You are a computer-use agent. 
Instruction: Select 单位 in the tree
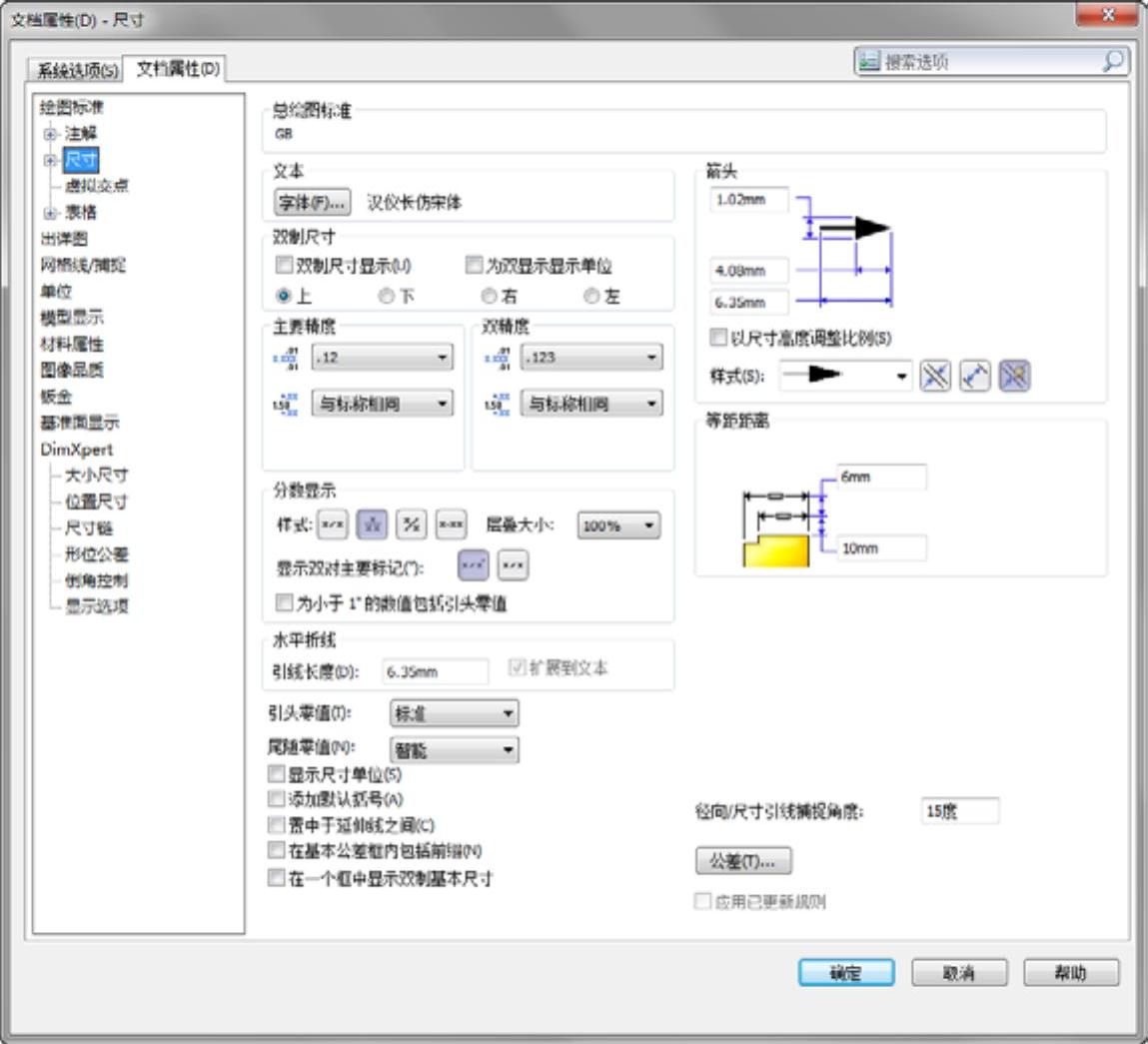click(x=56, y=291)
